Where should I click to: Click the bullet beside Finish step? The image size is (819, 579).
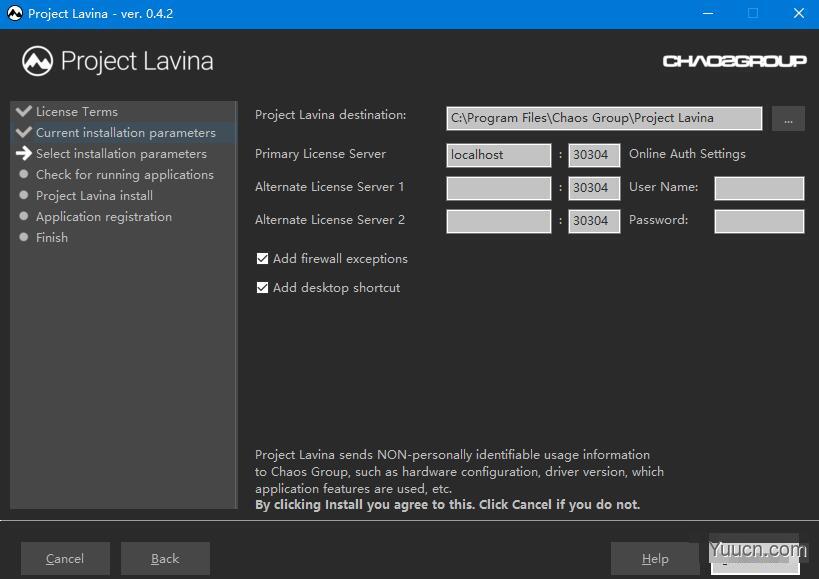[24, 237]
